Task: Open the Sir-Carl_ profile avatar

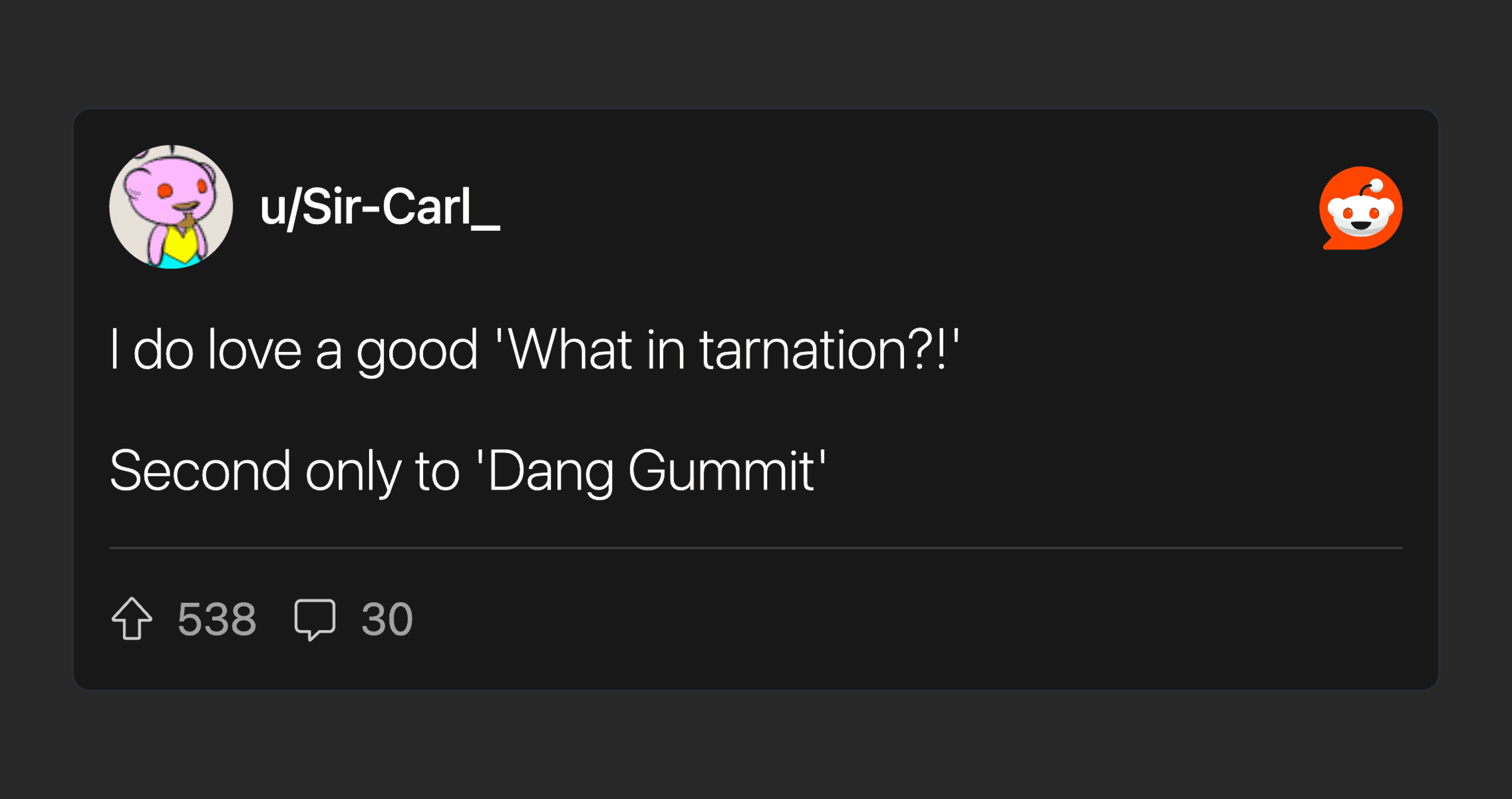Action: pos(171,207)
